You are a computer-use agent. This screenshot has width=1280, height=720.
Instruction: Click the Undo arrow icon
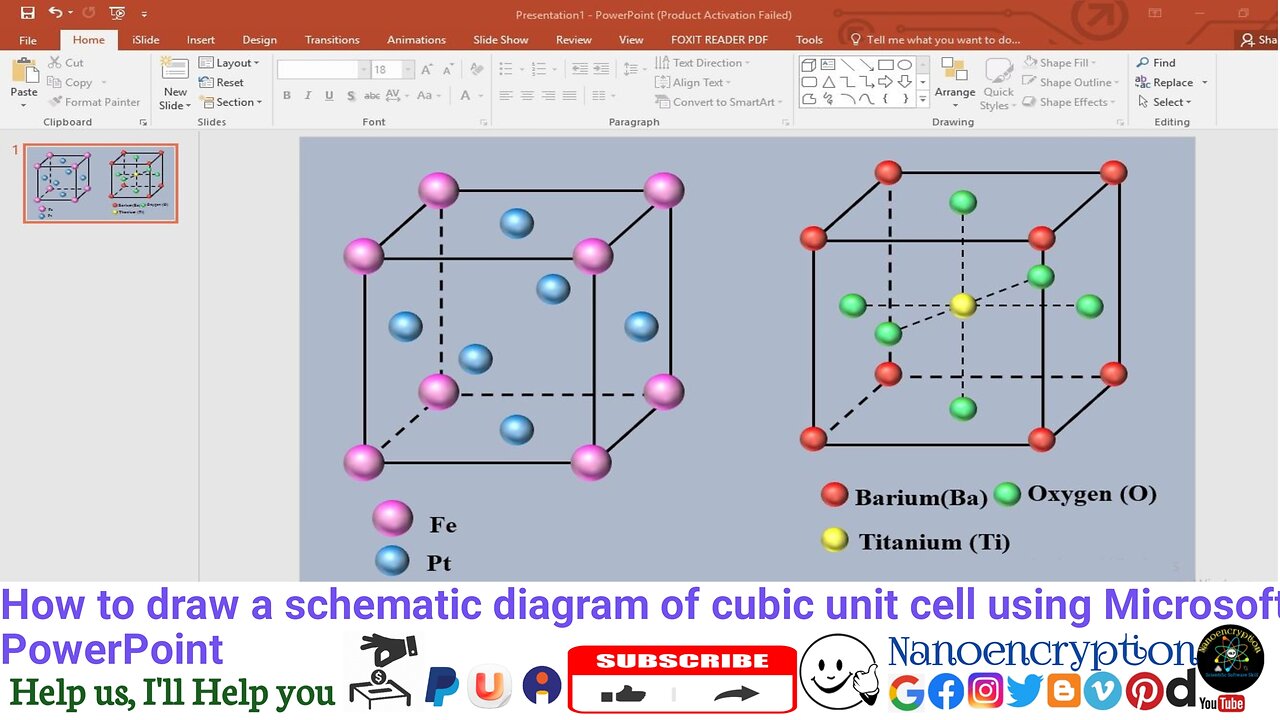[55, 13]
